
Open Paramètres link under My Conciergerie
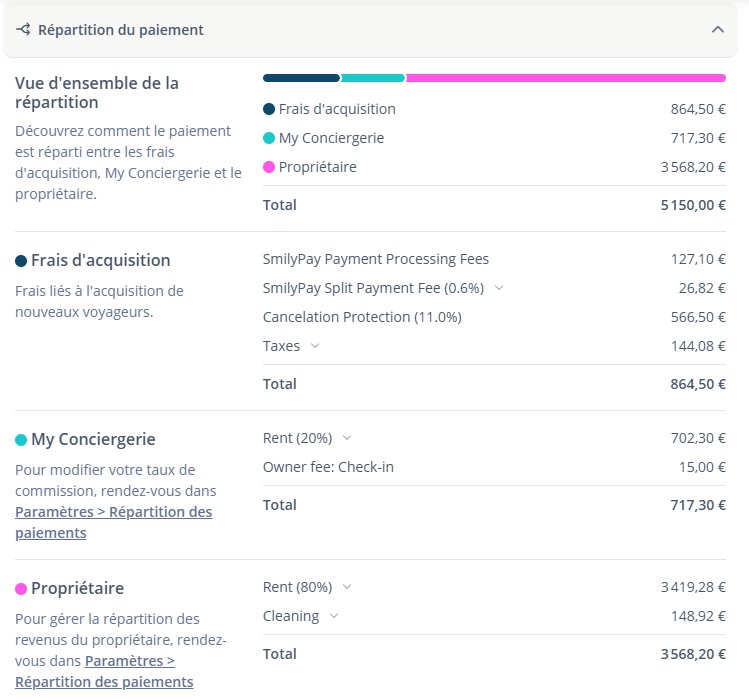click(113, 522)
